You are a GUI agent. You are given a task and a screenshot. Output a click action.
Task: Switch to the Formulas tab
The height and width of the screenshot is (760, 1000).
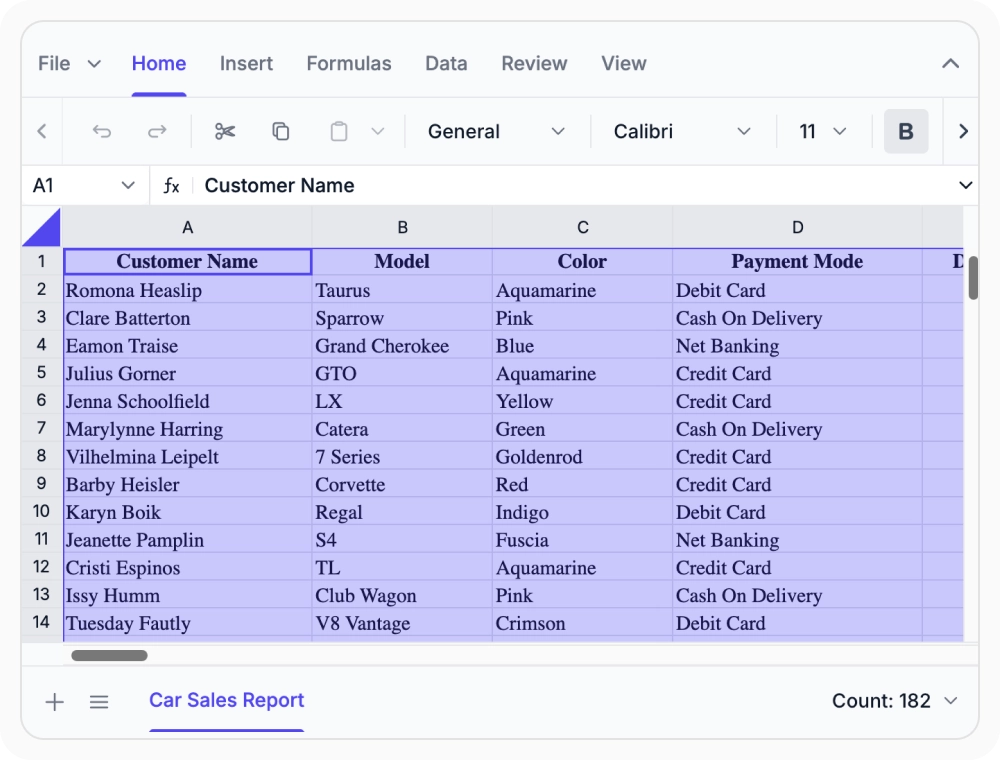[349, 63]
